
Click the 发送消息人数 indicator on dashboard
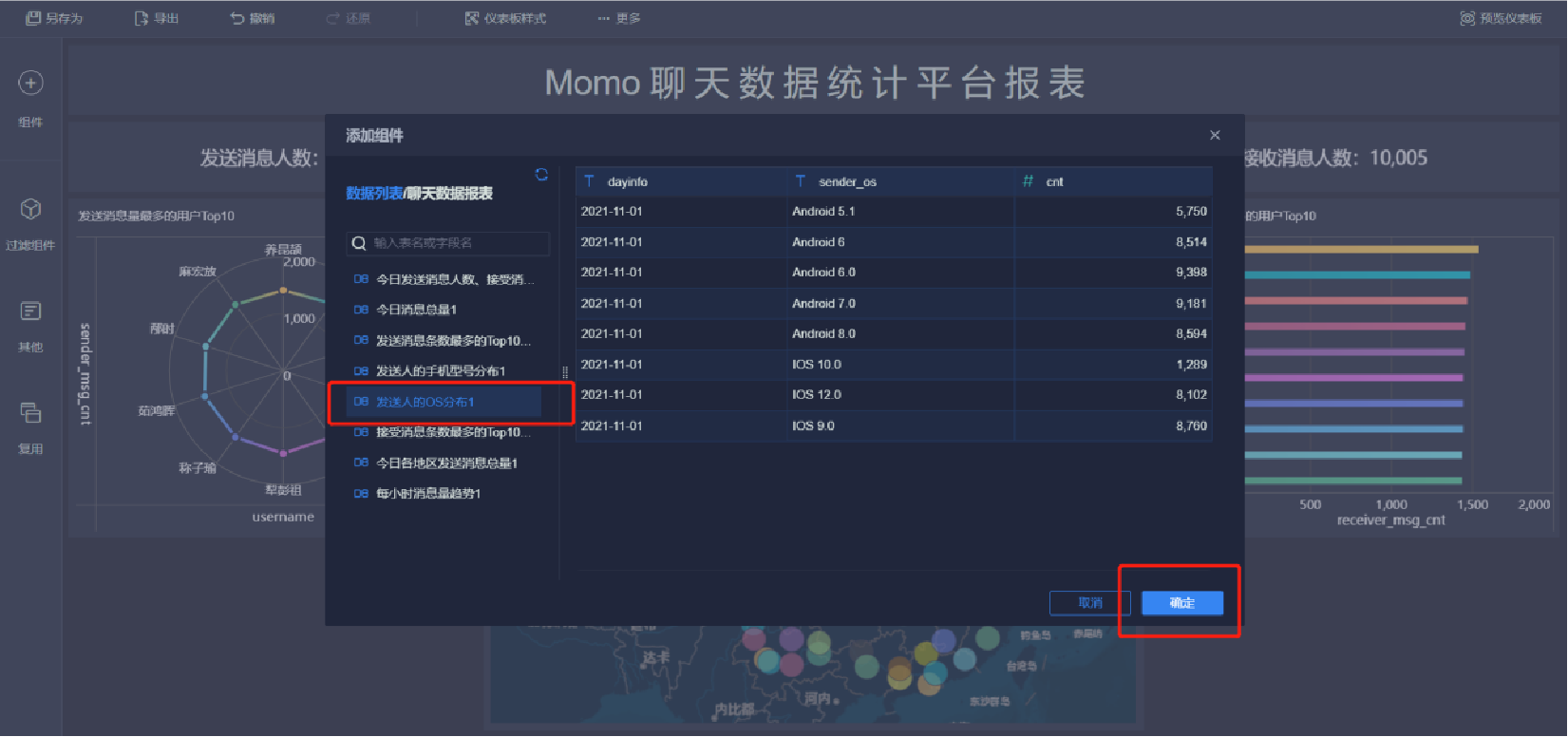pos(259,159)
